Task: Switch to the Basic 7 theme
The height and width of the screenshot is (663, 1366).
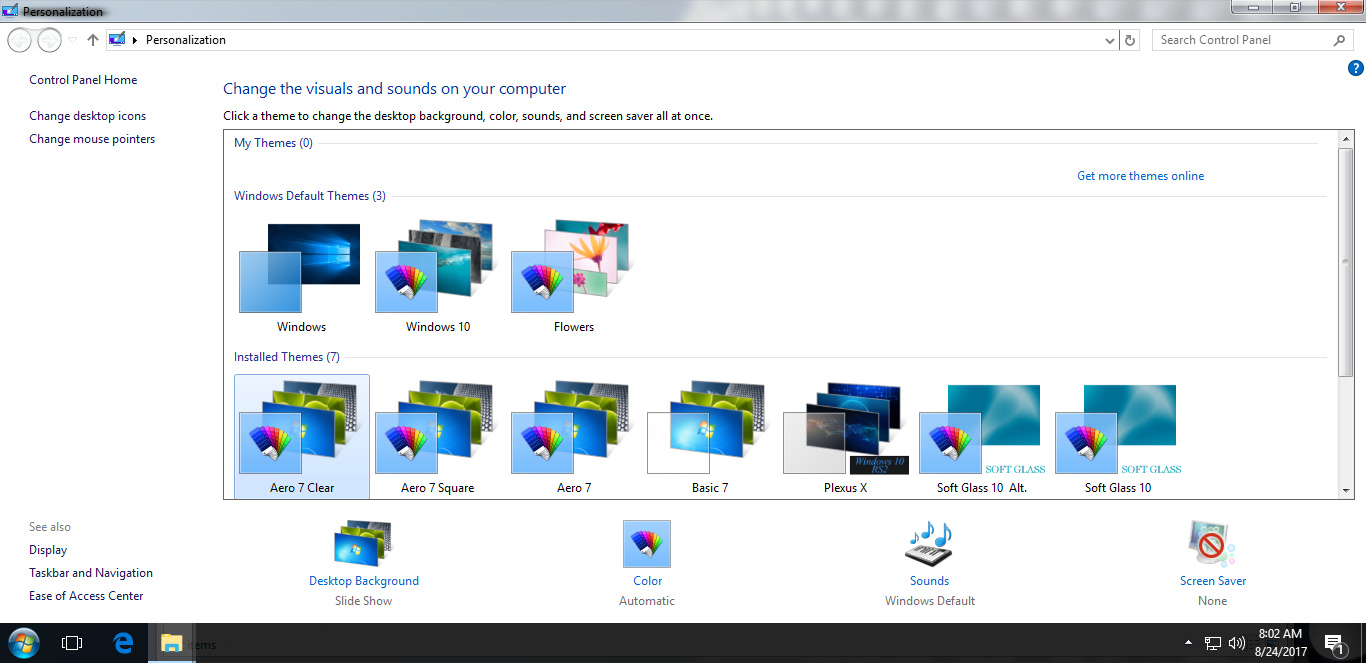Action: 710,436
